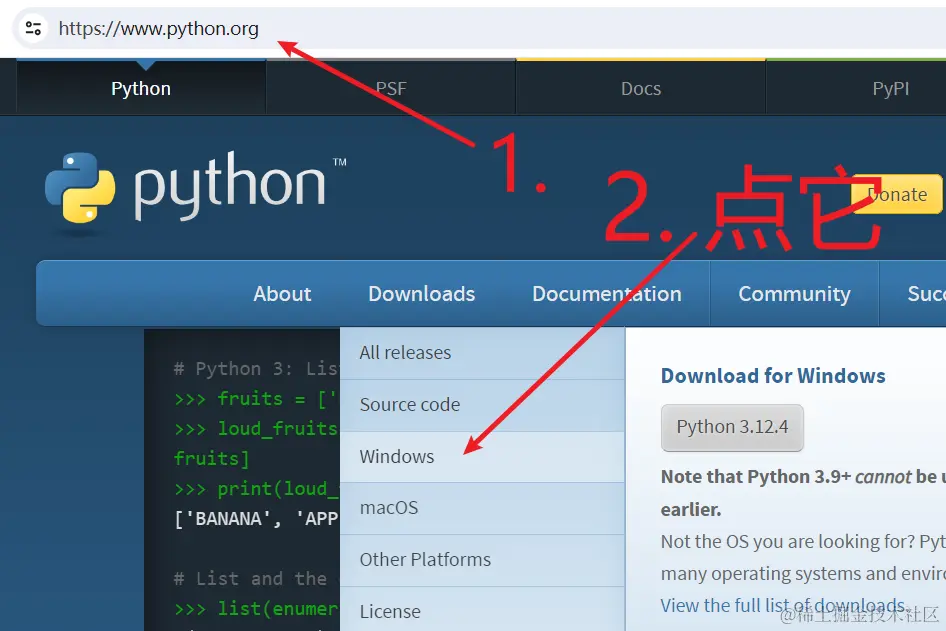Open the Community menu
Screen dimensions: 946x631
click(795, 294)
